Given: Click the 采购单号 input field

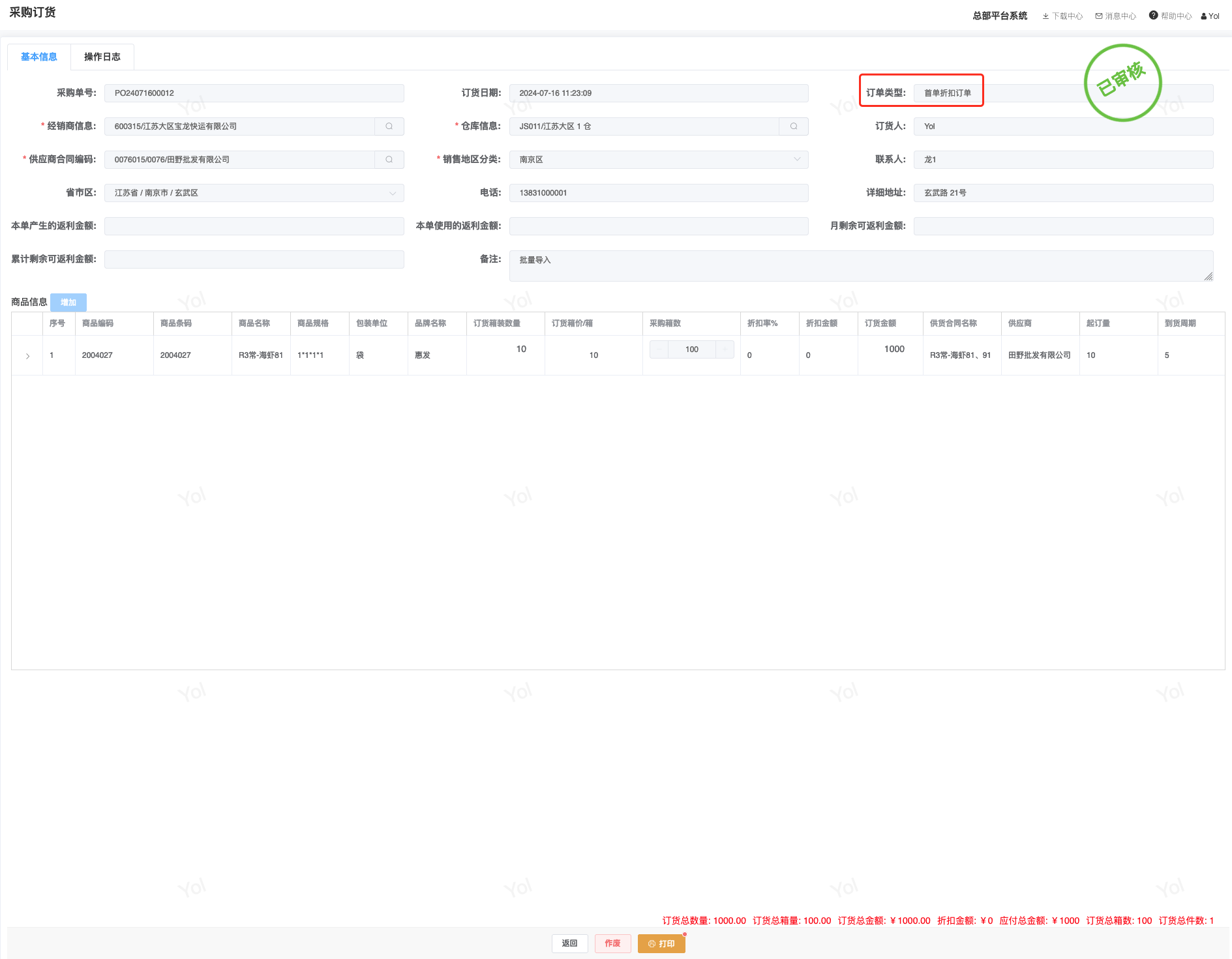Looking at the screenshot, I should coord(254,93).
